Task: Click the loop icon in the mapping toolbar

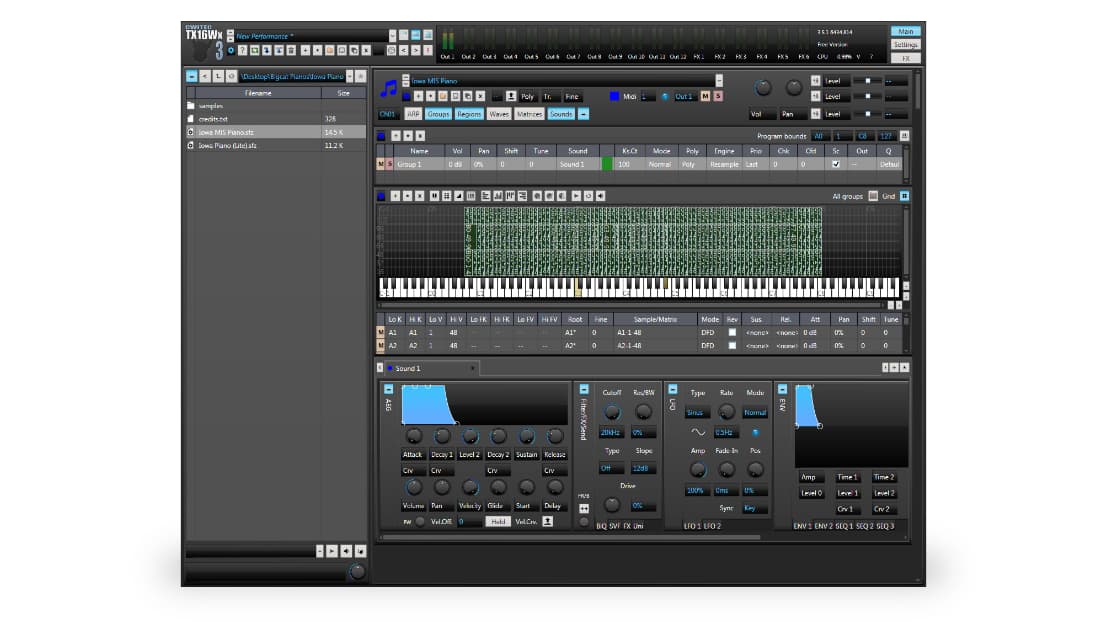Action: point(587,196)
